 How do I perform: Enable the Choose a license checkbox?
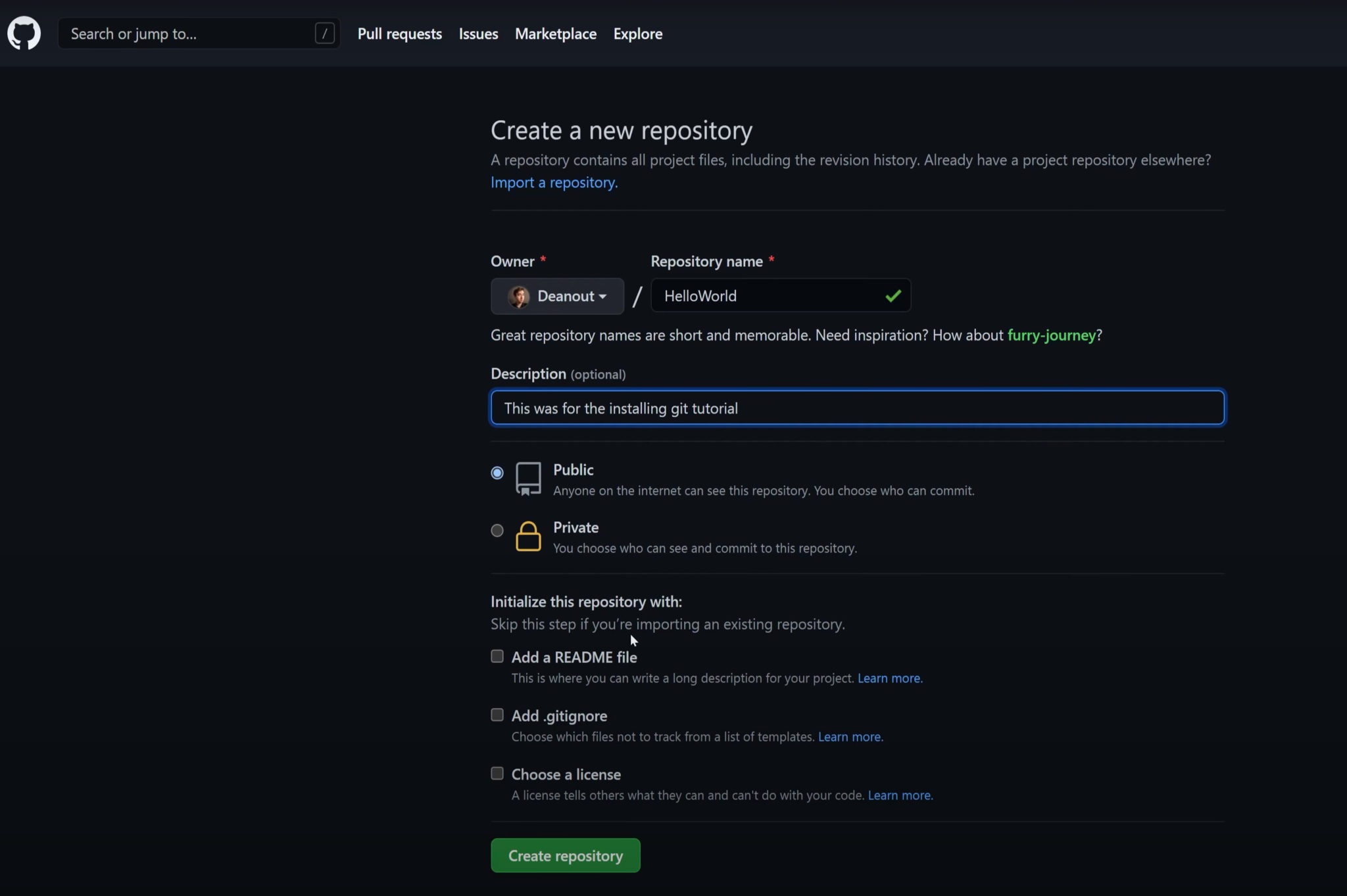pos(497,773)
